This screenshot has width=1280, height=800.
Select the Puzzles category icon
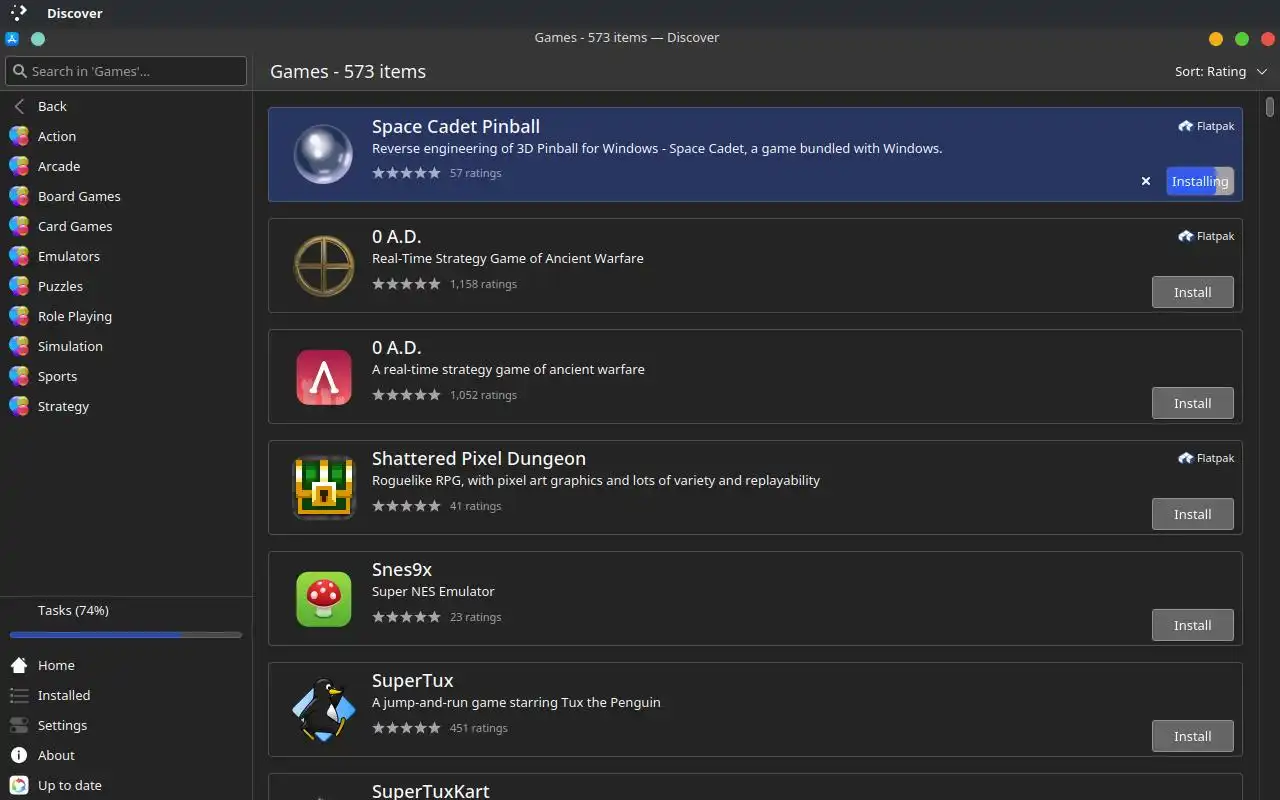click(19, 286)
